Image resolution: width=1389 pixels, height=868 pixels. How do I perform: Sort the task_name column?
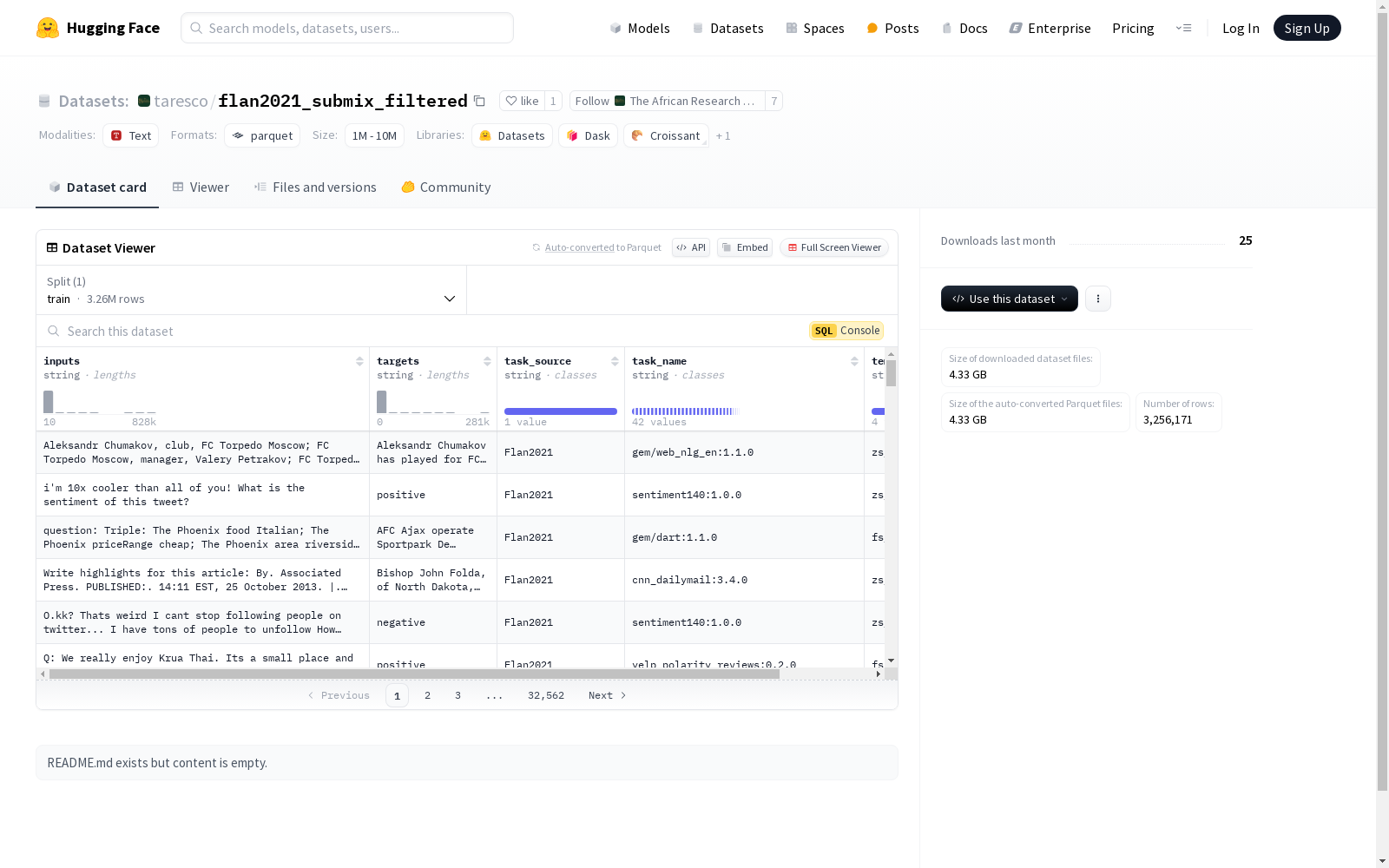854,361
